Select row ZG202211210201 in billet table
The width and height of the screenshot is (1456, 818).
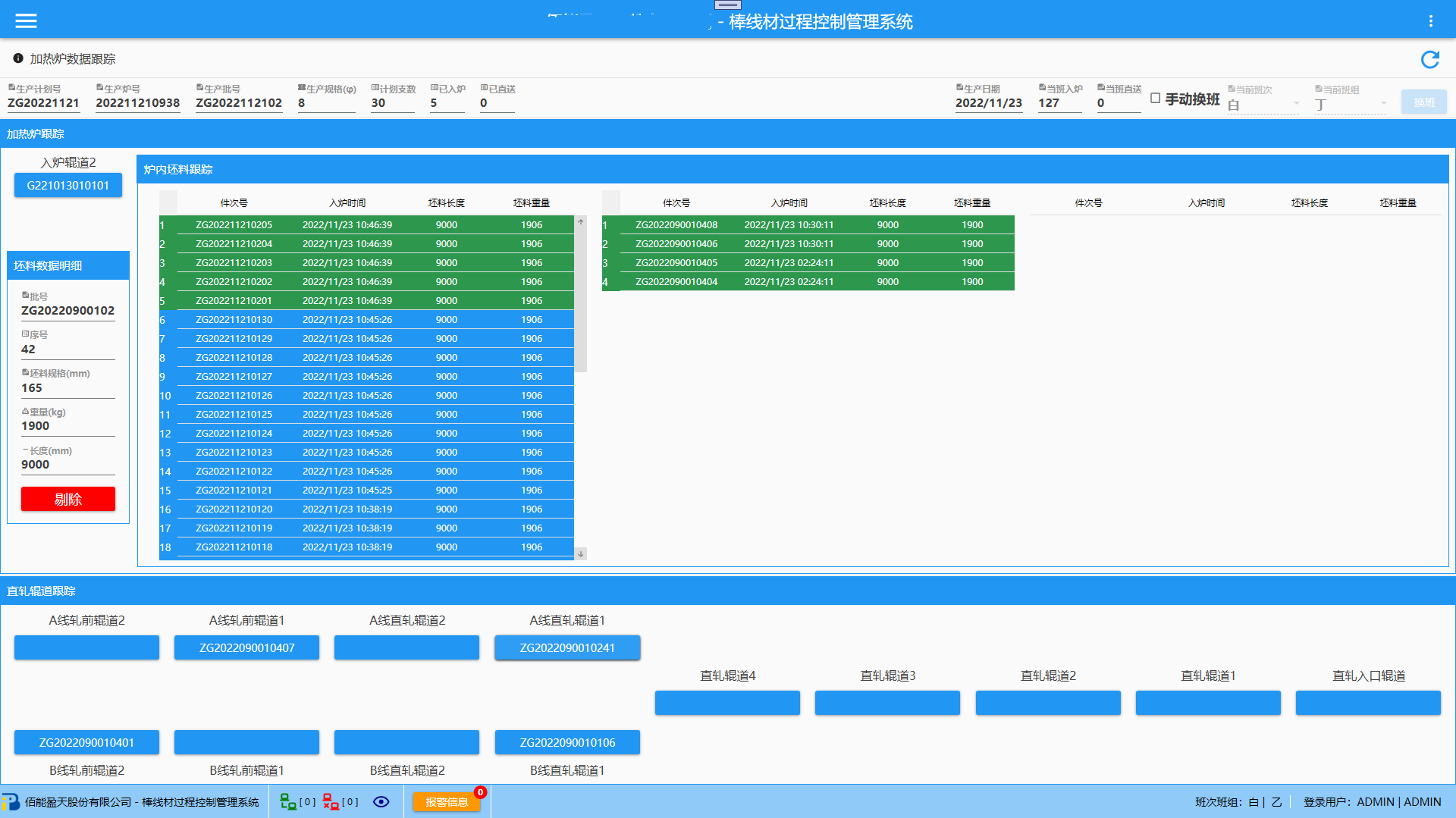point(366,300)
